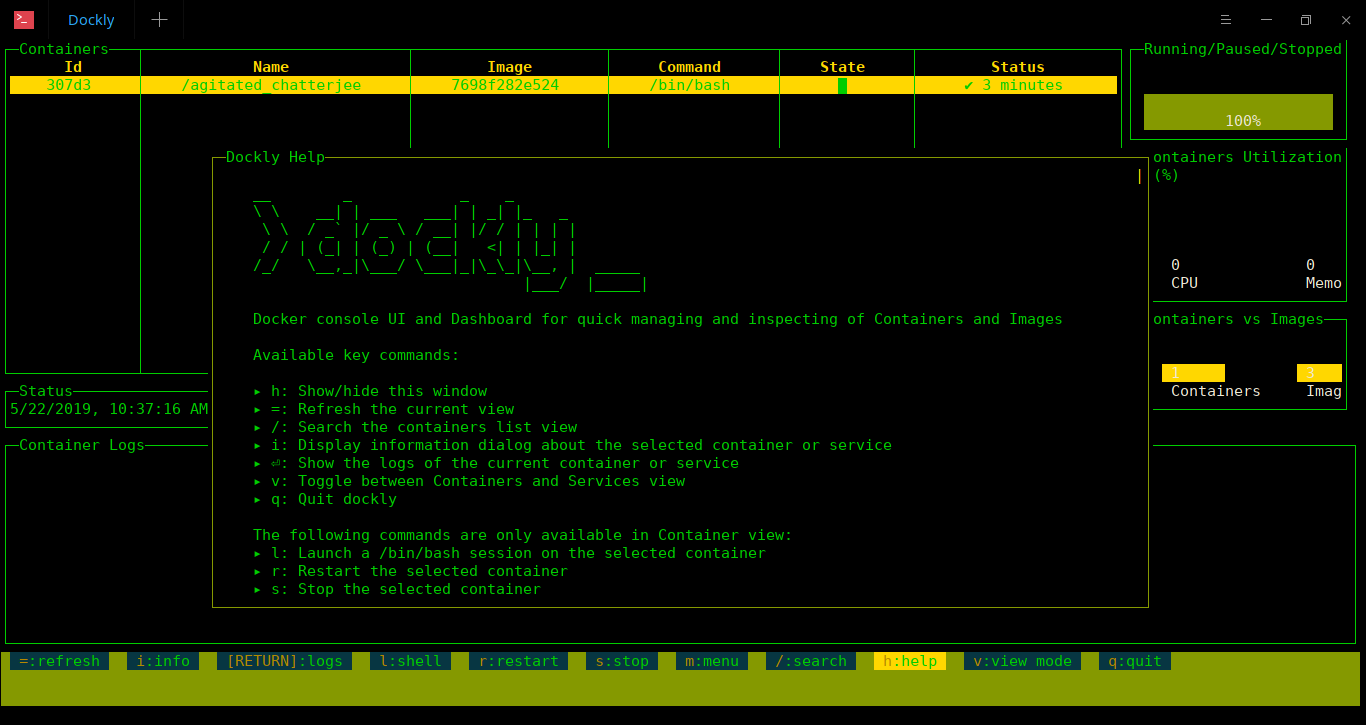Open a new terminal tab with the plus

(x=158, y=19)
